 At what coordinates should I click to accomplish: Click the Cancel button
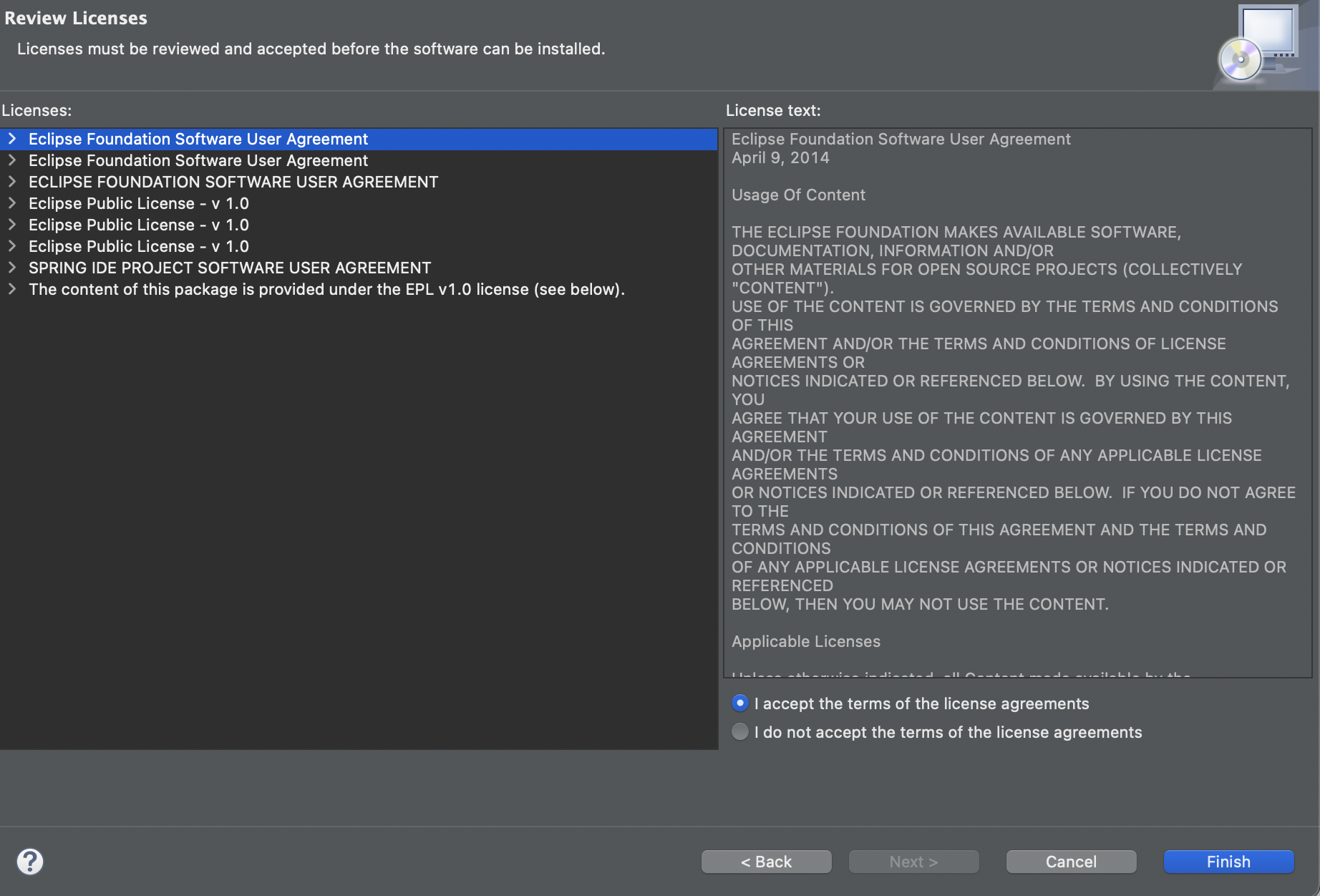(x=1071, y=862)
